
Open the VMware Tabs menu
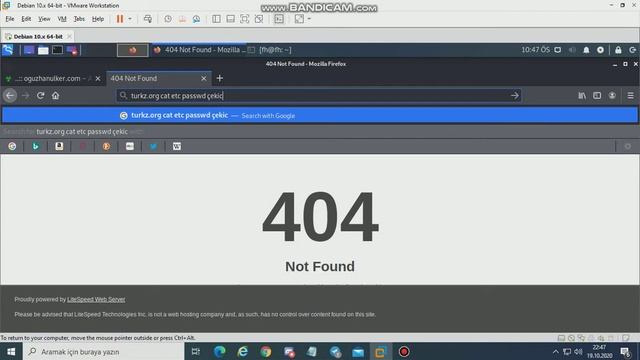click(x=79, y=19)
